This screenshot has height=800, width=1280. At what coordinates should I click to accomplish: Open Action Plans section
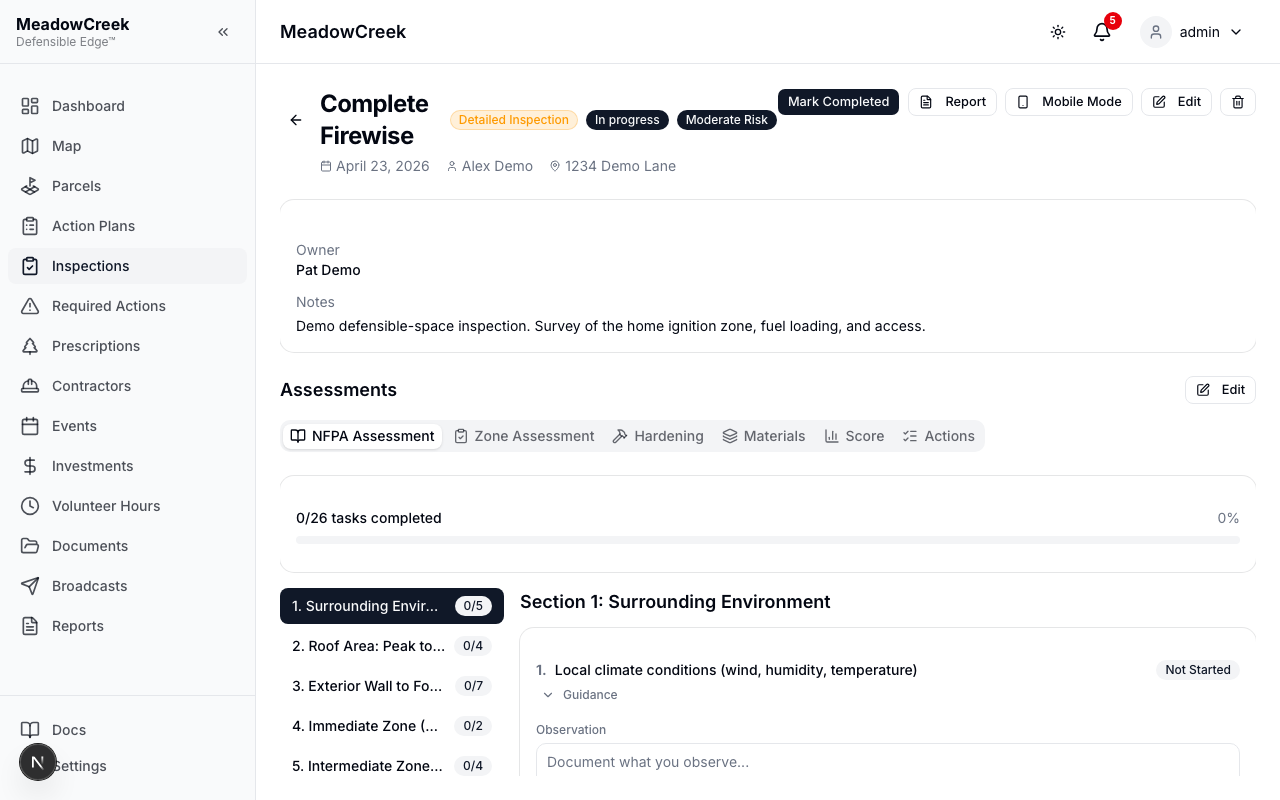tap(127, 226)
